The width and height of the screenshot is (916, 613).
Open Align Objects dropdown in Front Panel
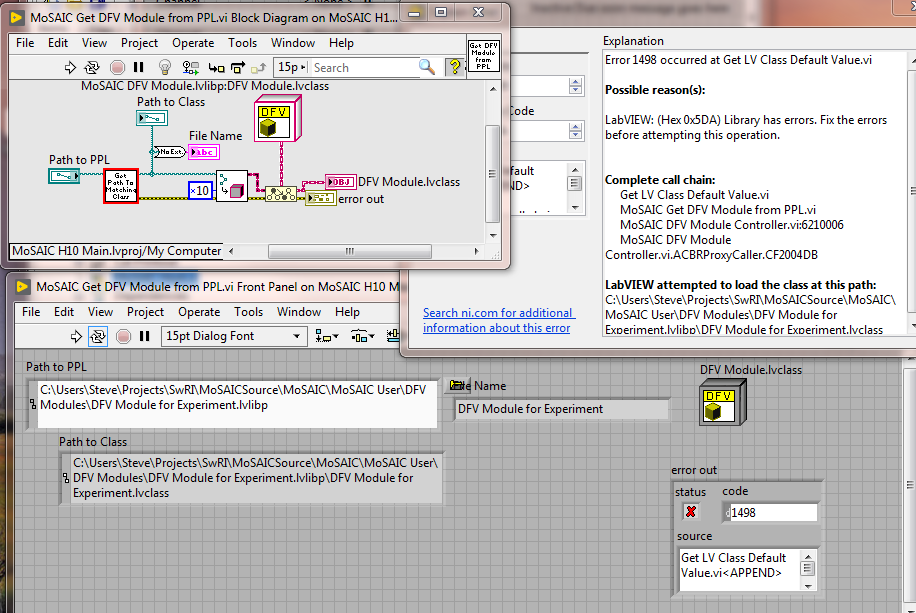327,336
